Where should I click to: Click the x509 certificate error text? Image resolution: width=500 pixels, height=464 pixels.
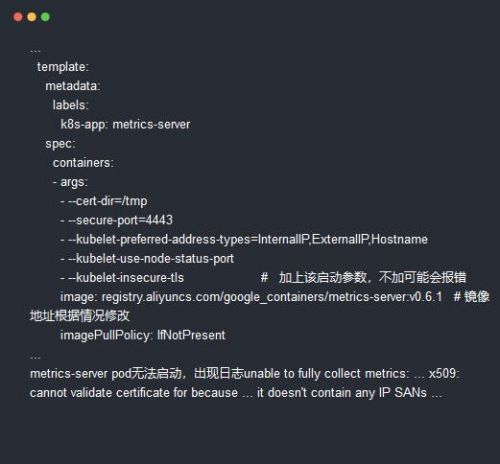coord(245,383)
